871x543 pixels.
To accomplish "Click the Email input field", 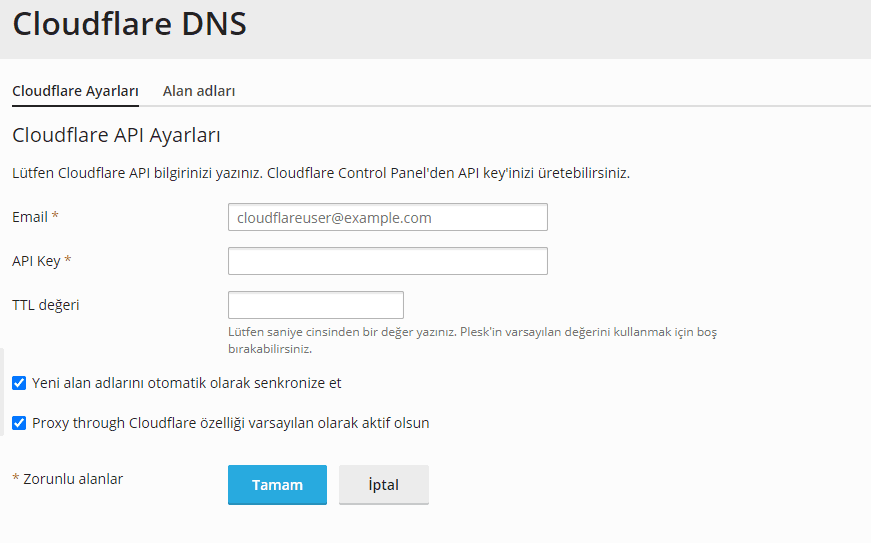I will point(387,217).
